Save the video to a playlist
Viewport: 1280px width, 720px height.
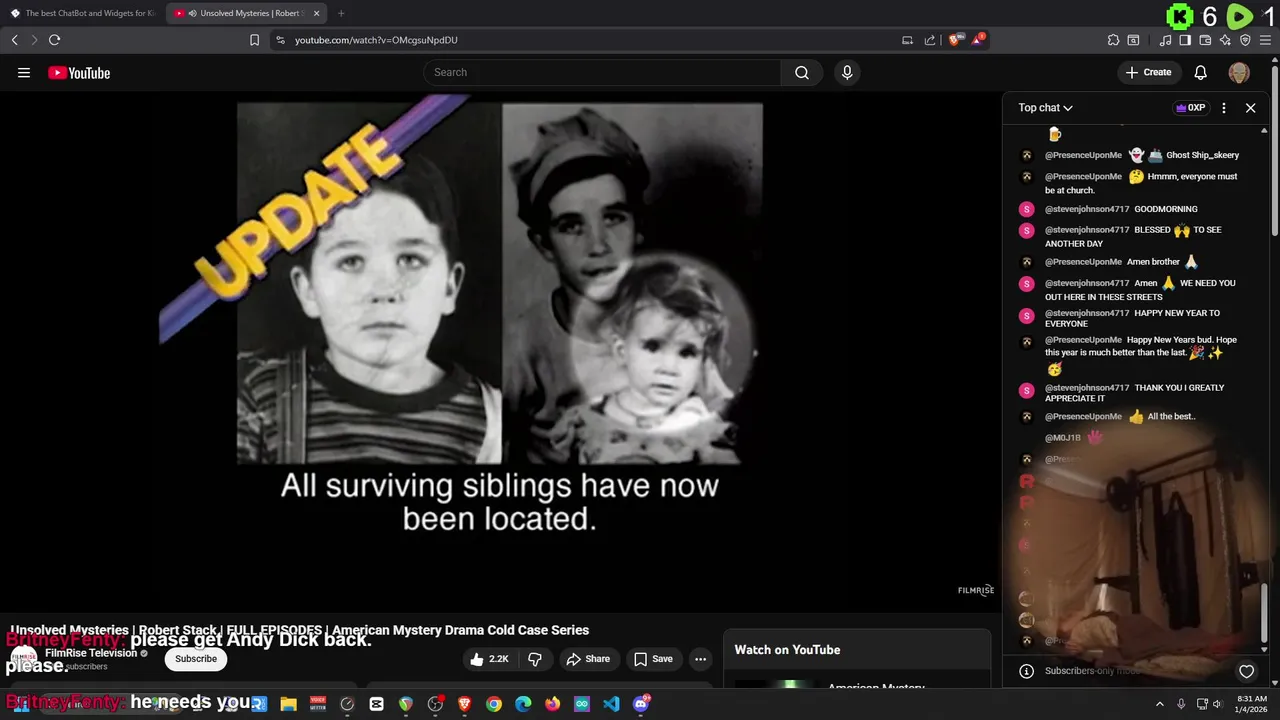[653, 659]
